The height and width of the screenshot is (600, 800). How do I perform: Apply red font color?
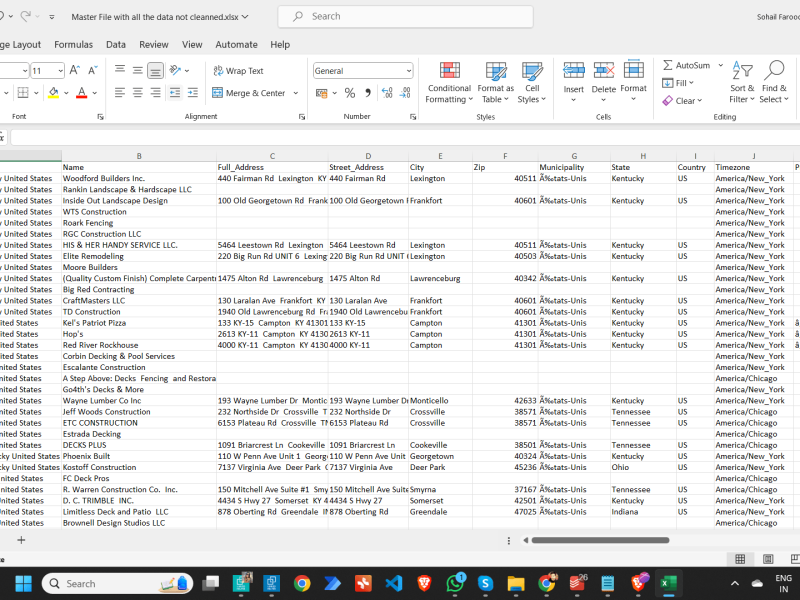pos(82,92)
